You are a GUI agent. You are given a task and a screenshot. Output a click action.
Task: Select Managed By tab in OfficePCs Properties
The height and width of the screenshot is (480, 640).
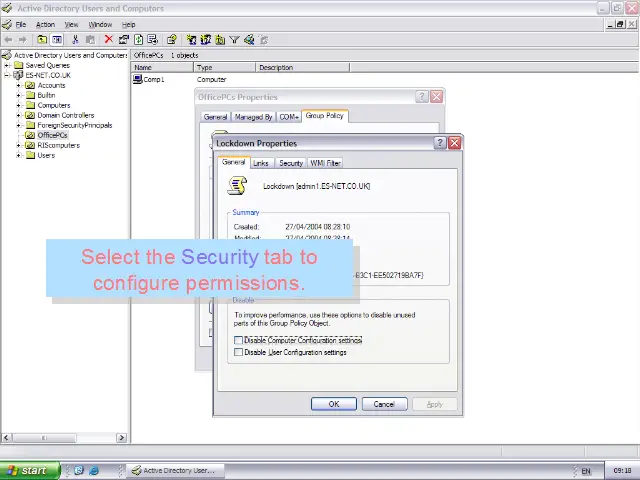253,117
